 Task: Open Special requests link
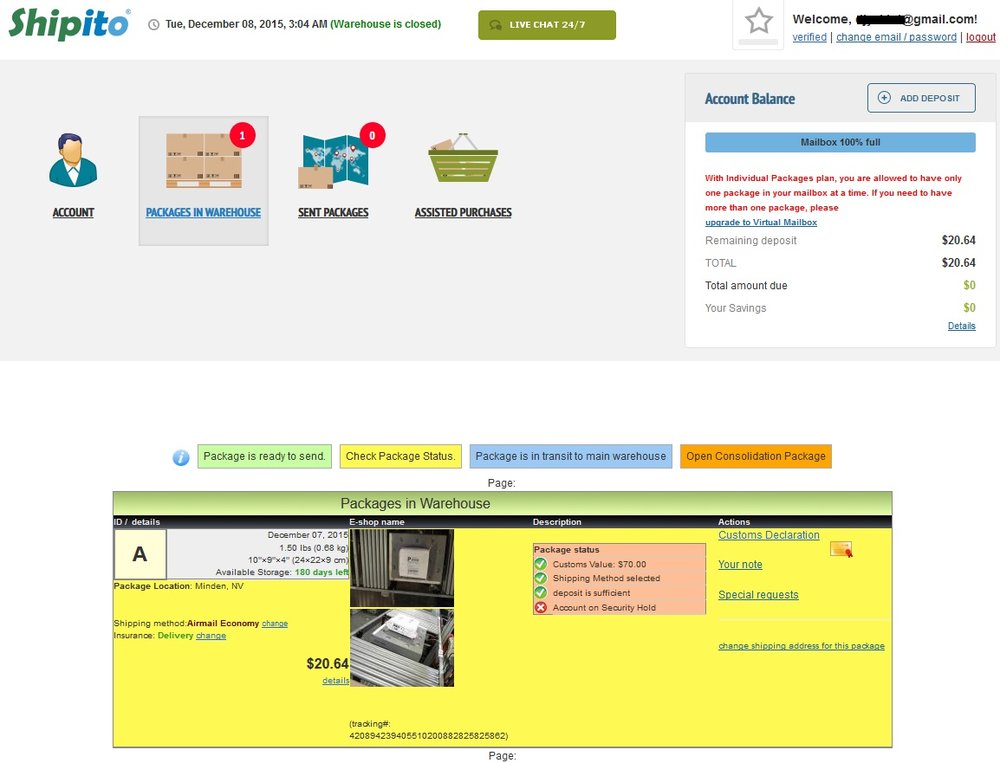pyautogui.click(x=758, y=595)
